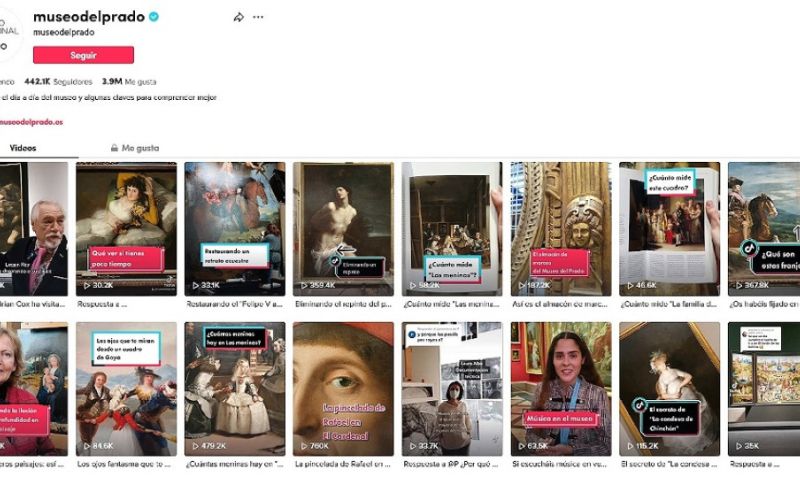Click caption 'Si escucháis música en vu...'
Image resolution: width=800 pixels, height=500 pixels.
point(560,464)
